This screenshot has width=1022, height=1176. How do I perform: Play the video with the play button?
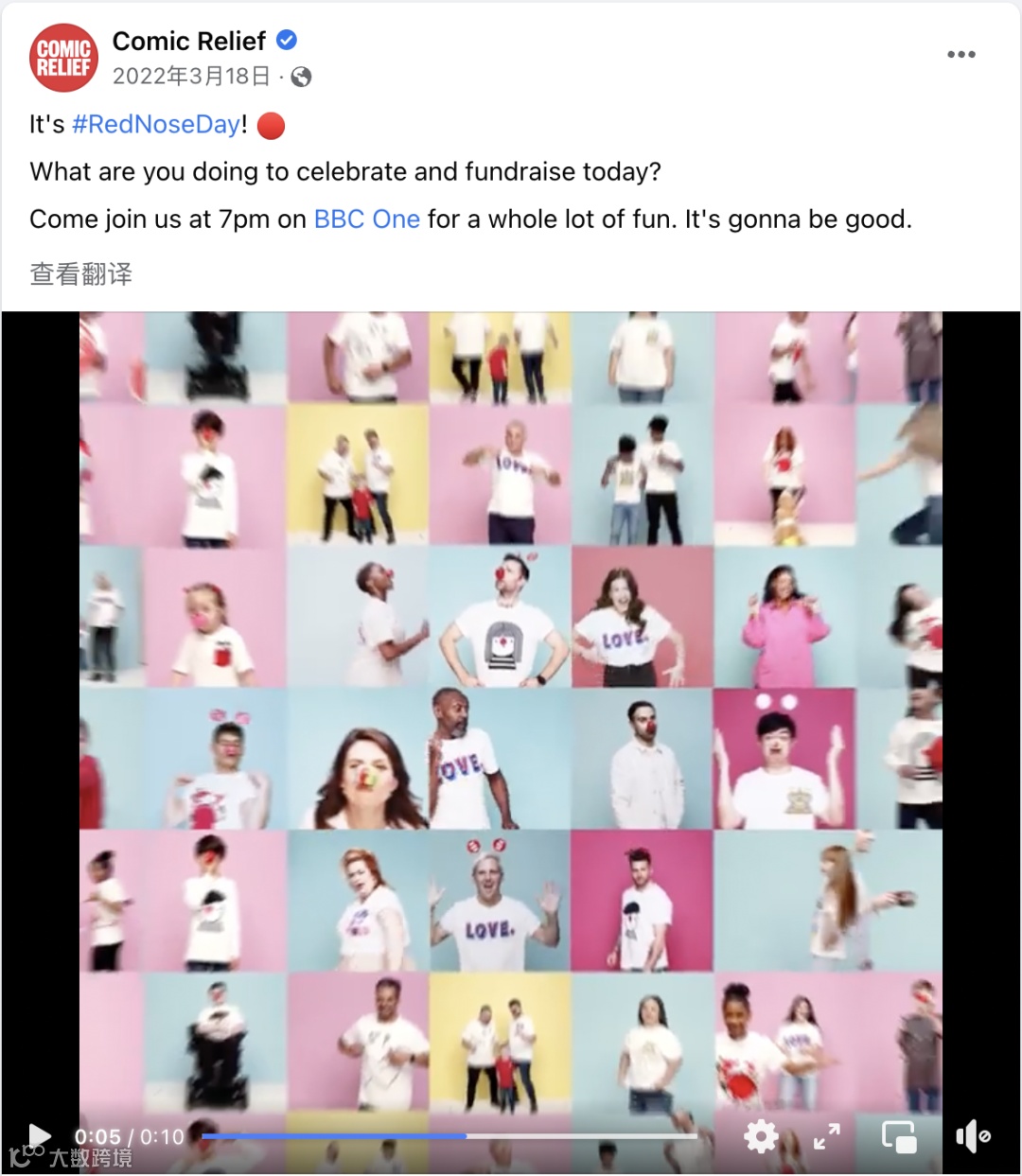[x=39, y=1135]
